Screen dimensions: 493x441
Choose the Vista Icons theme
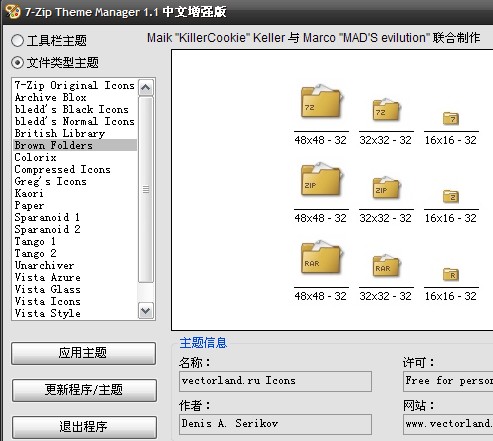[75, 301]
